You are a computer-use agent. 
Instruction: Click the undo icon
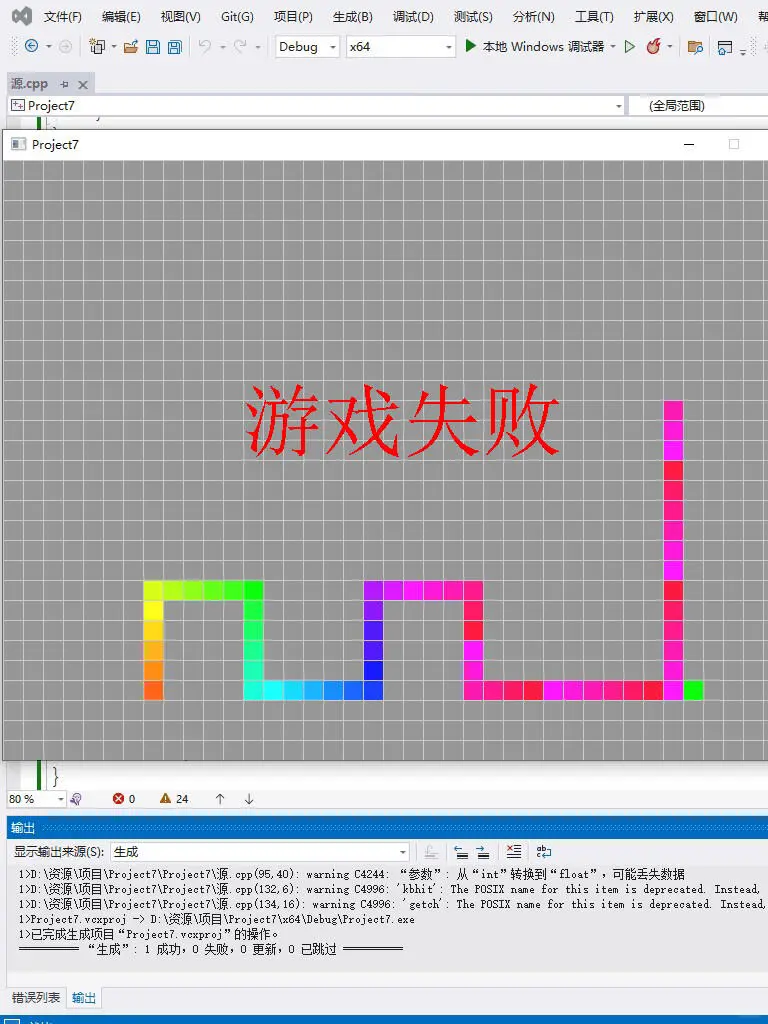pos(205,46)
